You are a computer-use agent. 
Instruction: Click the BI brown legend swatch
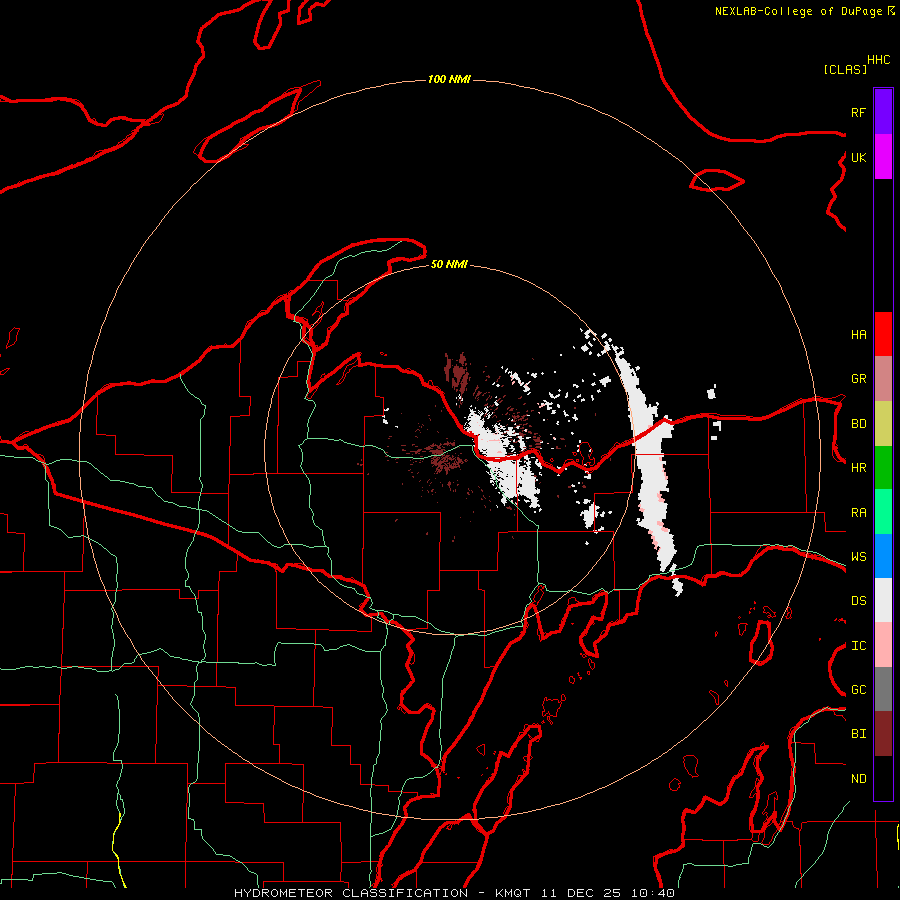point(883,734)
